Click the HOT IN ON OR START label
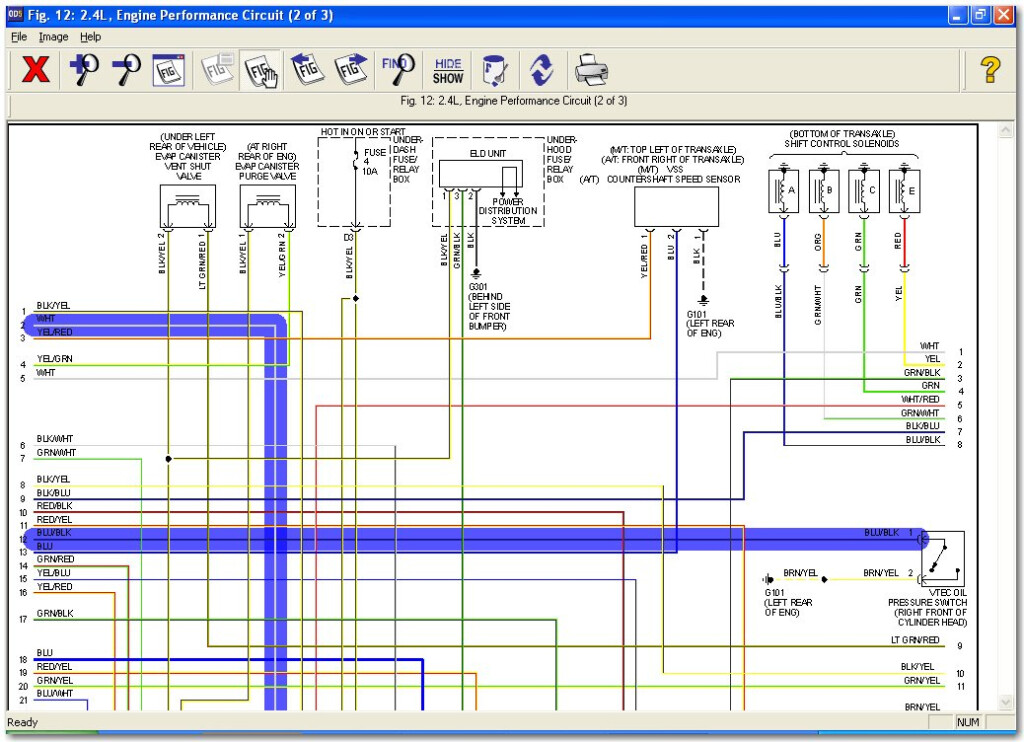This screenshot has width=1024, height=742. tap(362, 131)
